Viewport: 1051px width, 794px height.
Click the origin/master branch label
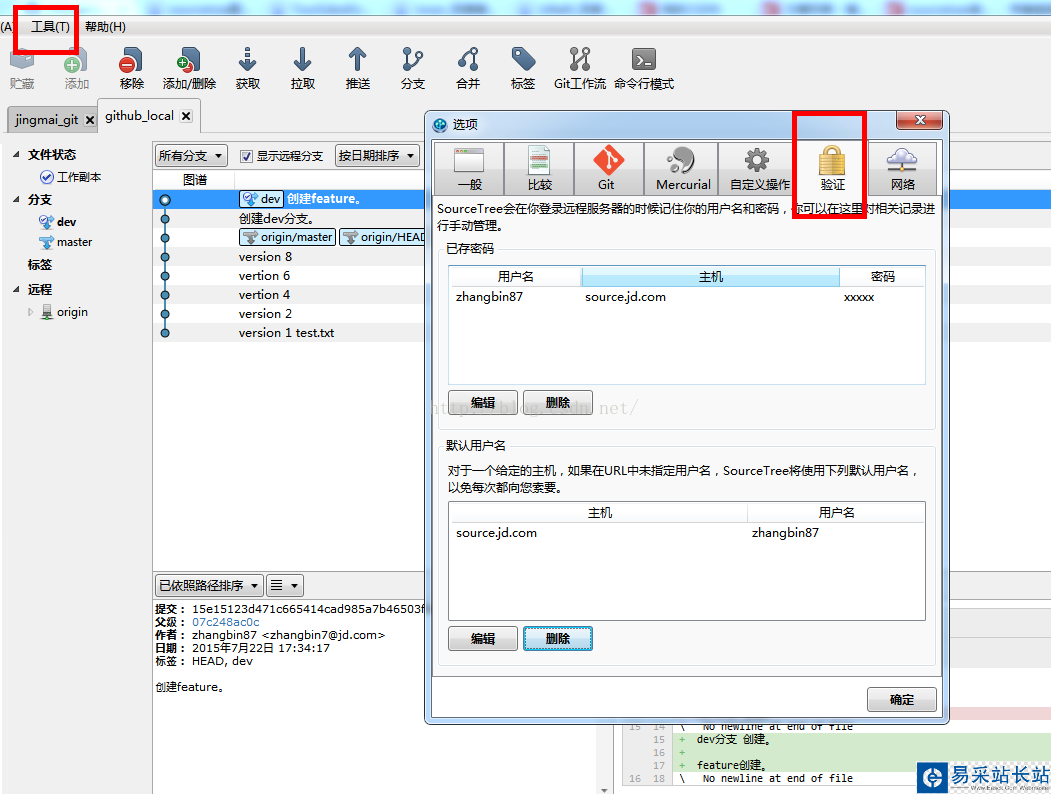point(288,237)
